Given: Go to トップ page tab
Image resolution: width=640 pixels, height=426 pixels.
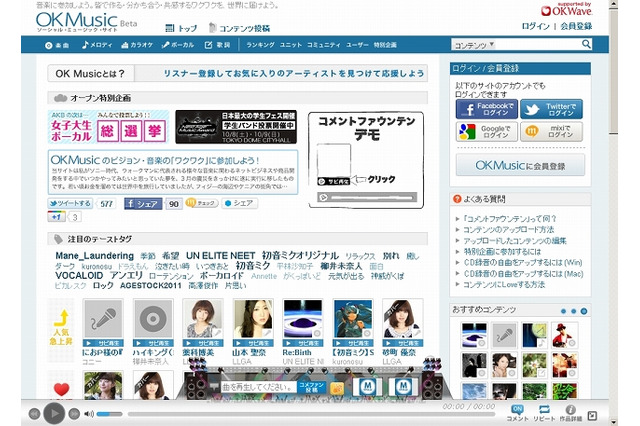Looking at the screenshot, I should click(181, 28).
